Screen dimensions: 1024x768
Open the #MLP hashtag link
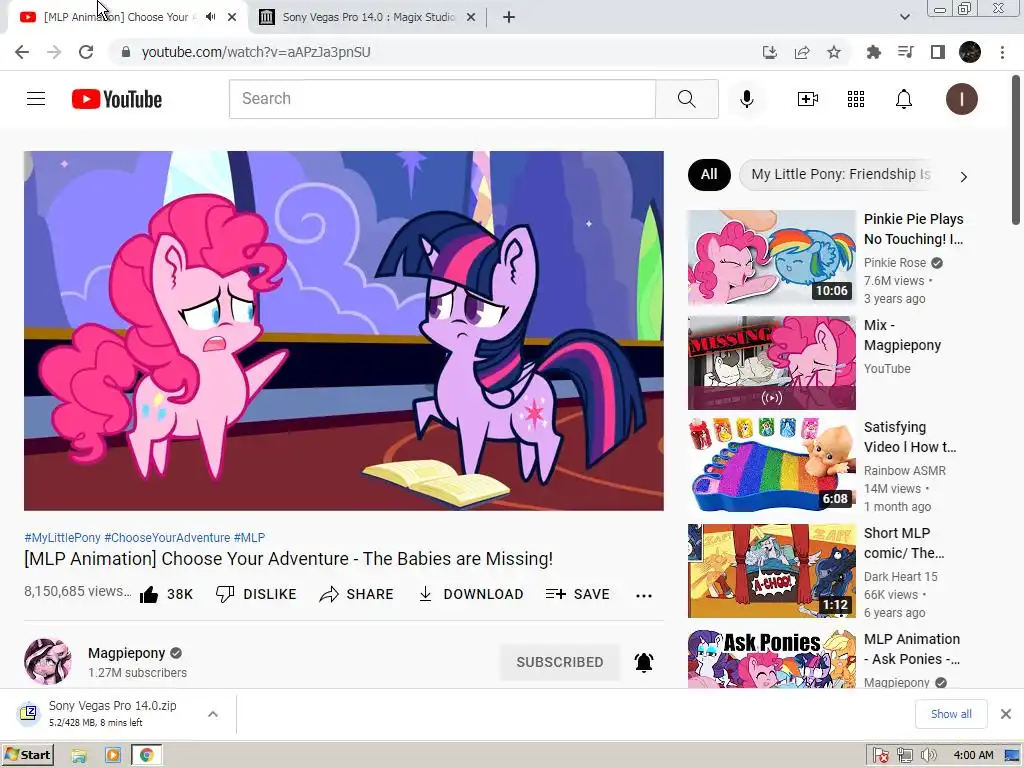click(x=249, y=537)
